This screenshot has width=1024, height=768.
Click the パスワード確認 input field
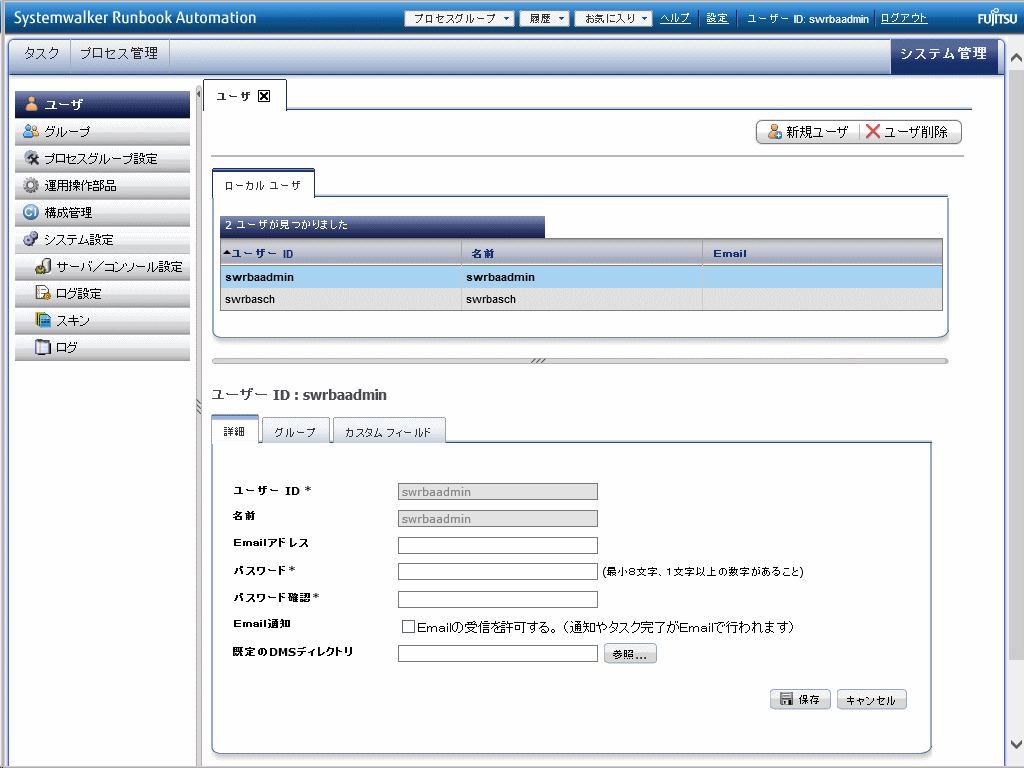click(498, 599)
